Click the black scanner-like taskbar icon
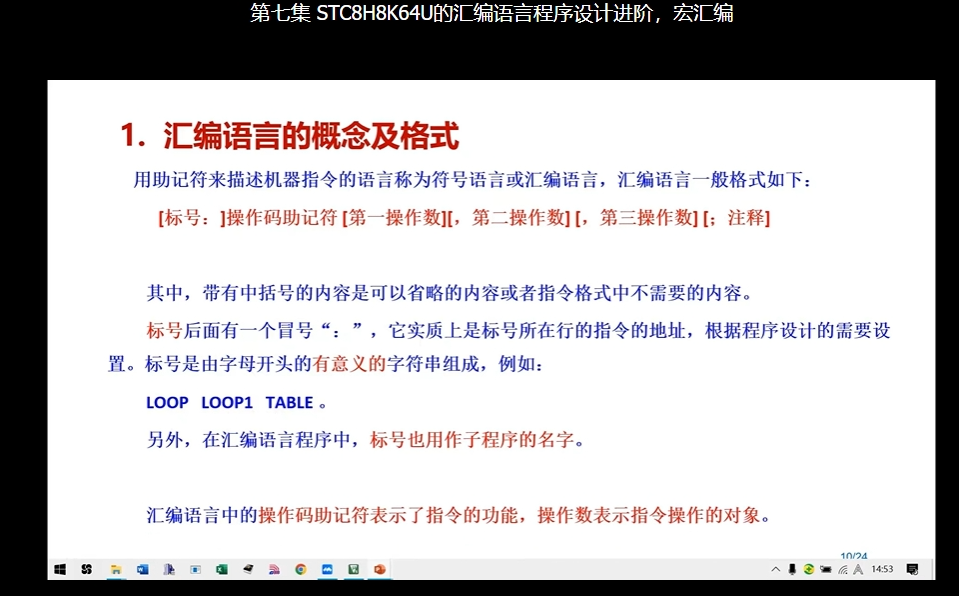Screen dimensions: 959x596 point(248,570)
